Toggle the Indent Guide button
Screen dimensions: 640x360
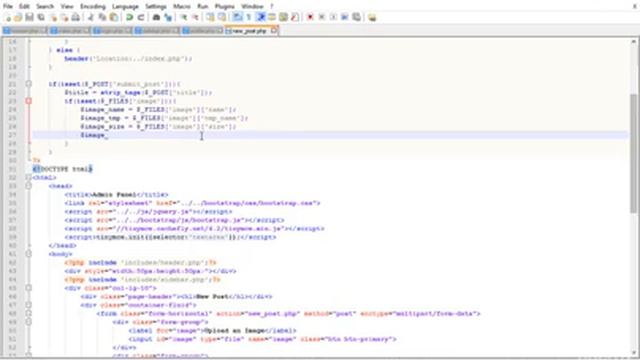click(x=261, y=17)
